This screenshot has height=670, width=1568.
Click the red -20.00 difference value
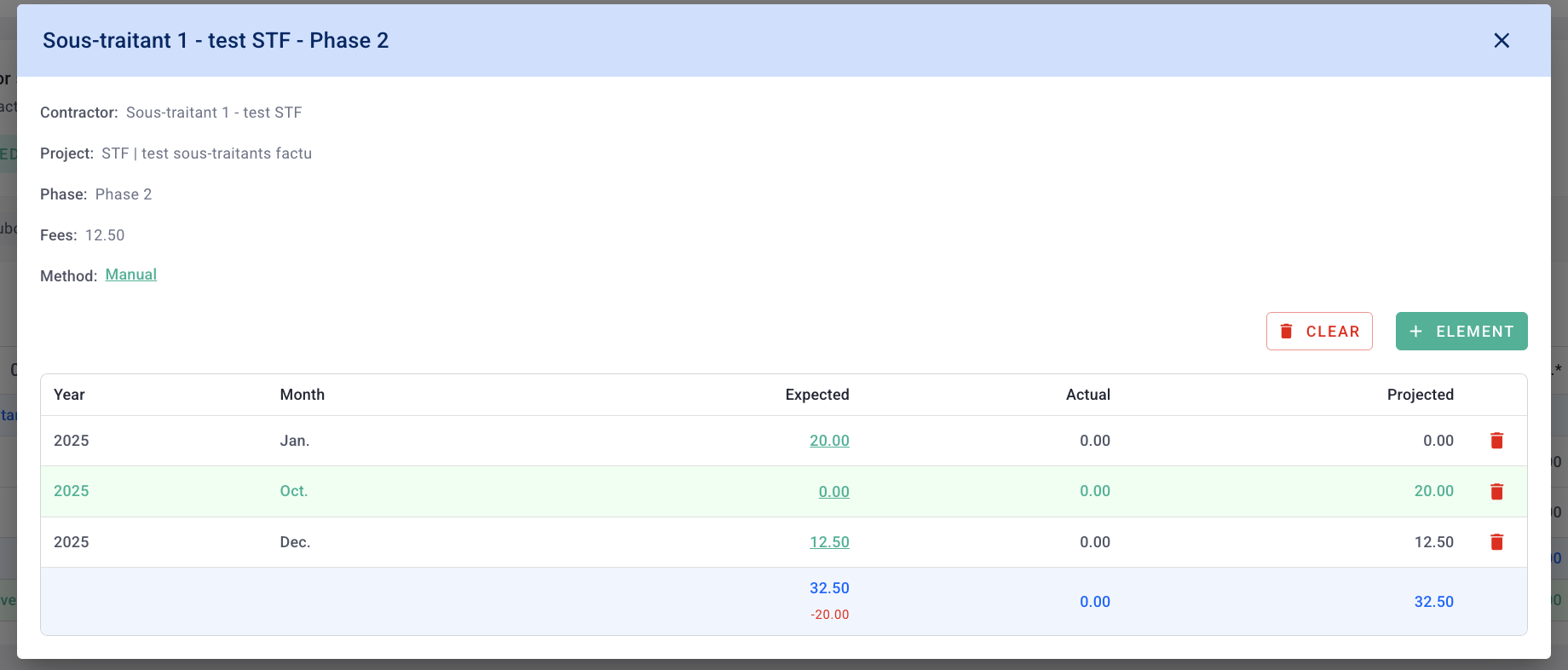click(829, 615)
